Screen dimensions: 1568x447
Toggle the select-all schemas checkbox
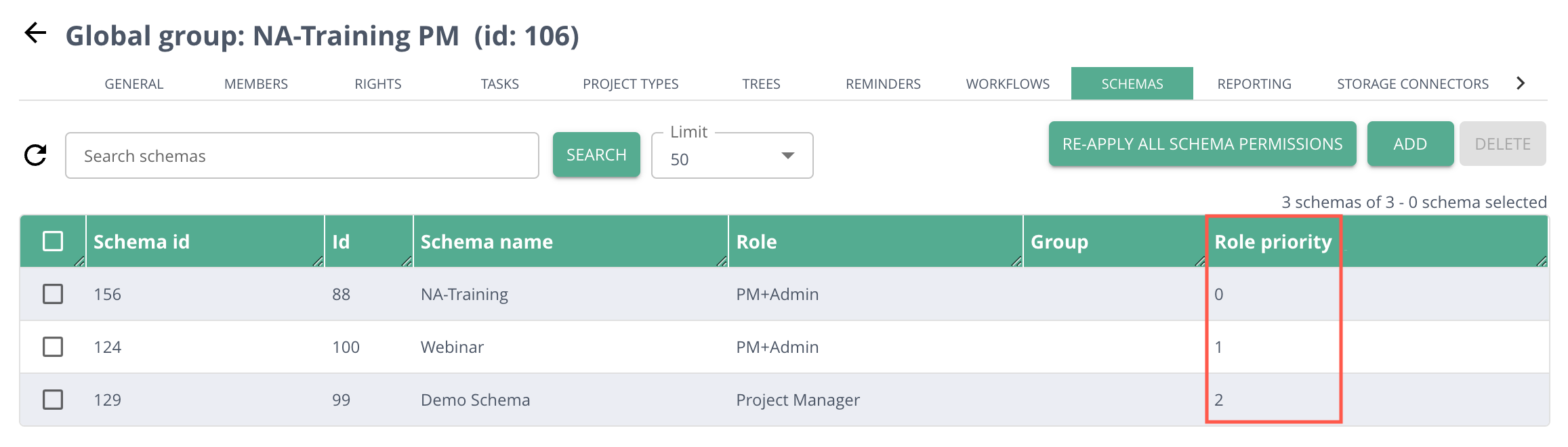coord(53,241)
